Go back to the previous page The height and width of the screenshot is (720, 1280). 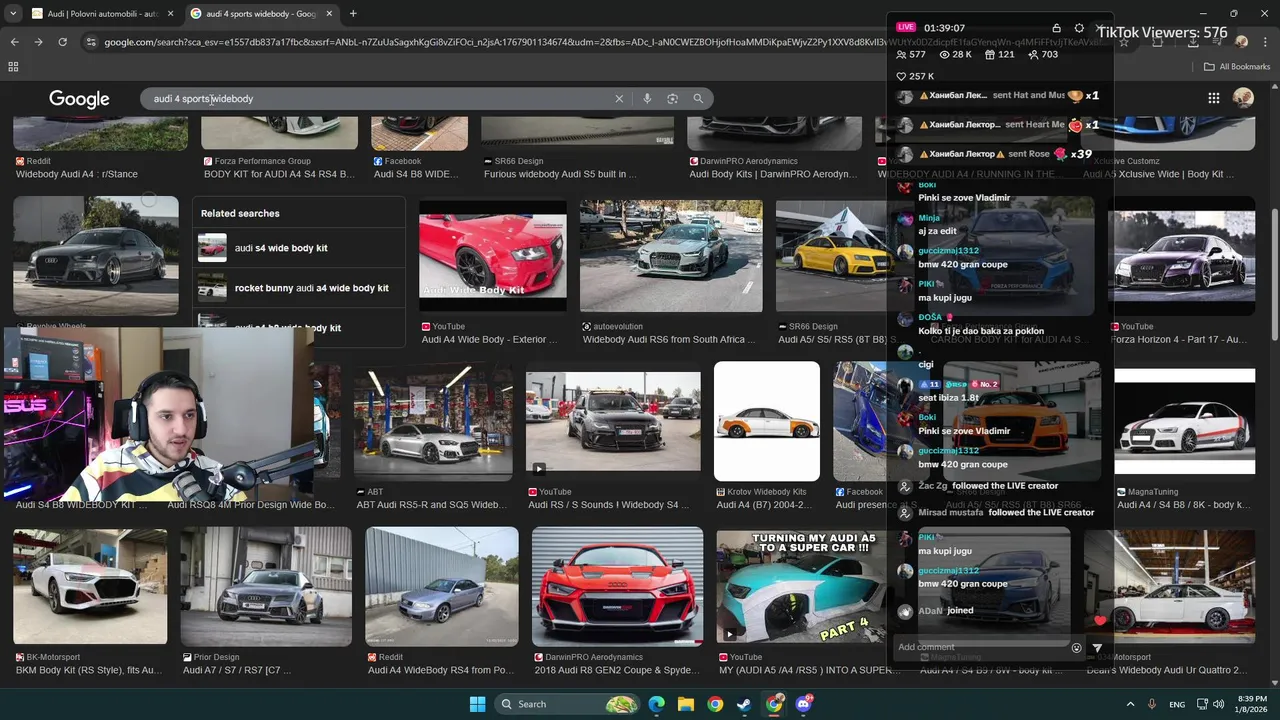[x=14, y=42]
